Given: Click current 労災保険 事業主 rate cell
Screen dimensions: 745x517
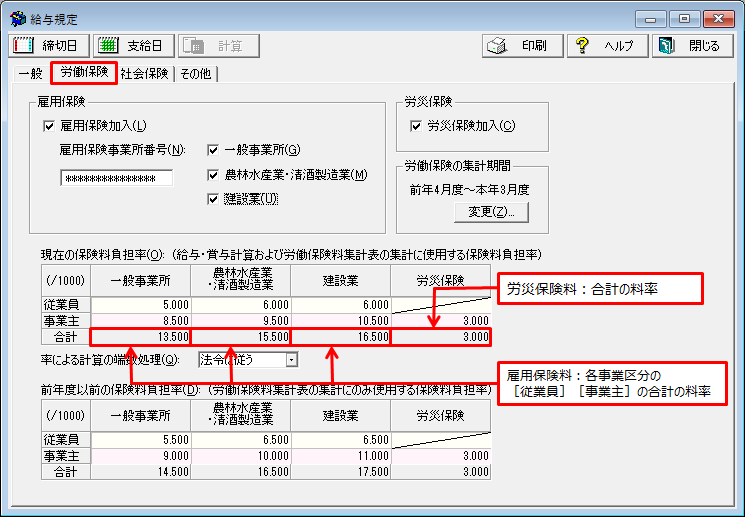Looking at the screenshot, I should [x=440, y=320].
